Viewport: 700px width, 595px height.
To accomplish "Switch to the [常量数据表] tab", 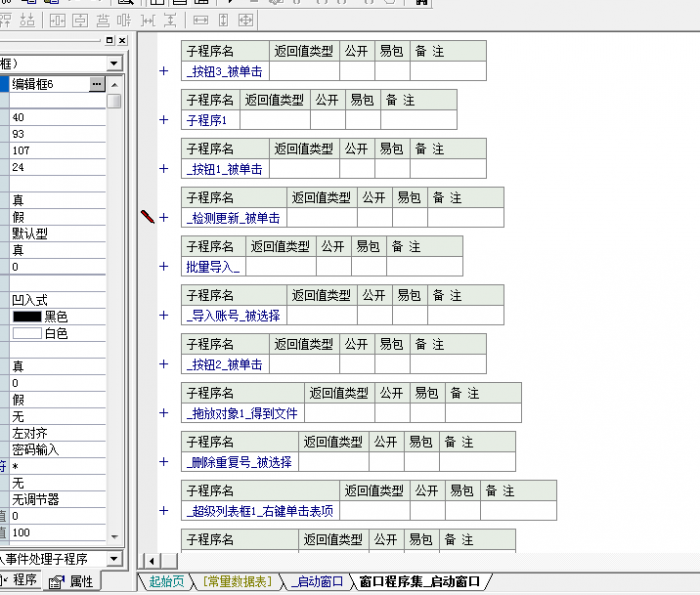I will coord(236,581).
